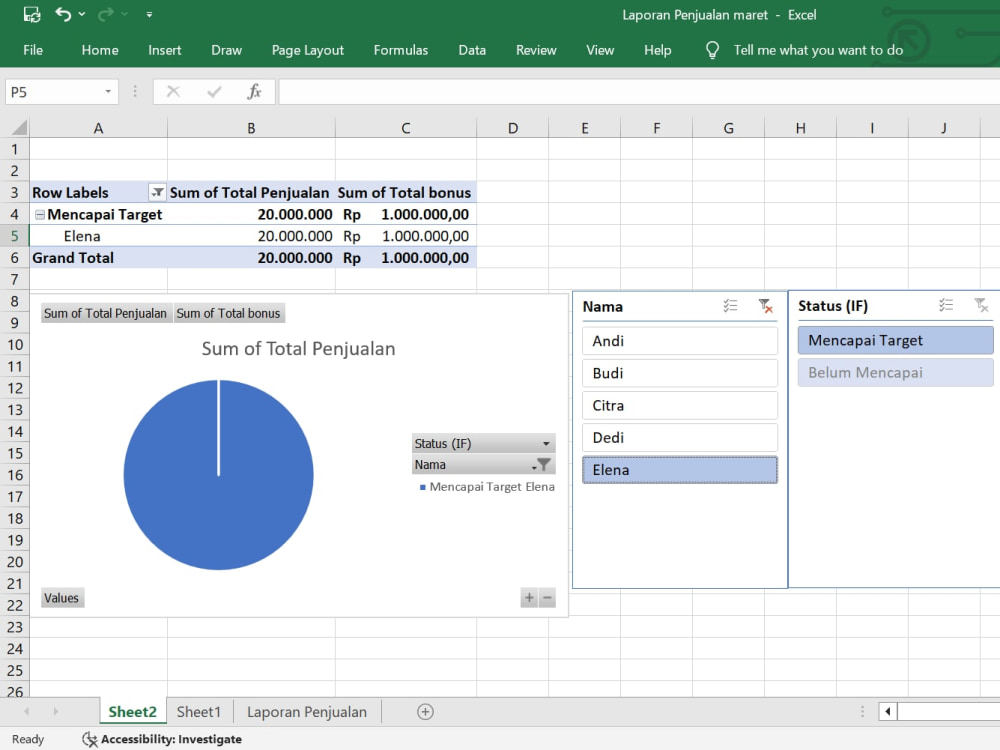Click the Enter checkmark formula bar icon
The width and height of the screenshot is (1000, 750).
pyautogui.click(x=214, y=92)
